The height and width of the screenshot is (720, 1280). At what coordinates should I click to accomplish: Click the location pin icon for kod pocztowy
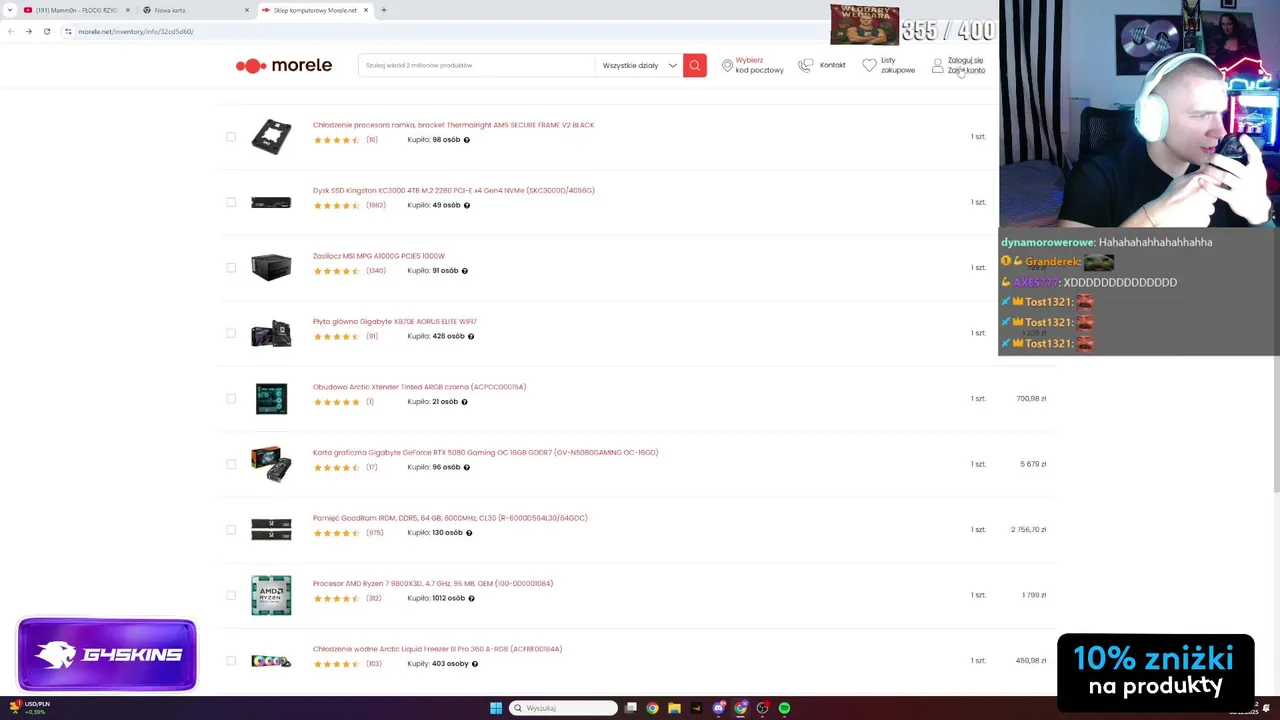click(727, 66)
